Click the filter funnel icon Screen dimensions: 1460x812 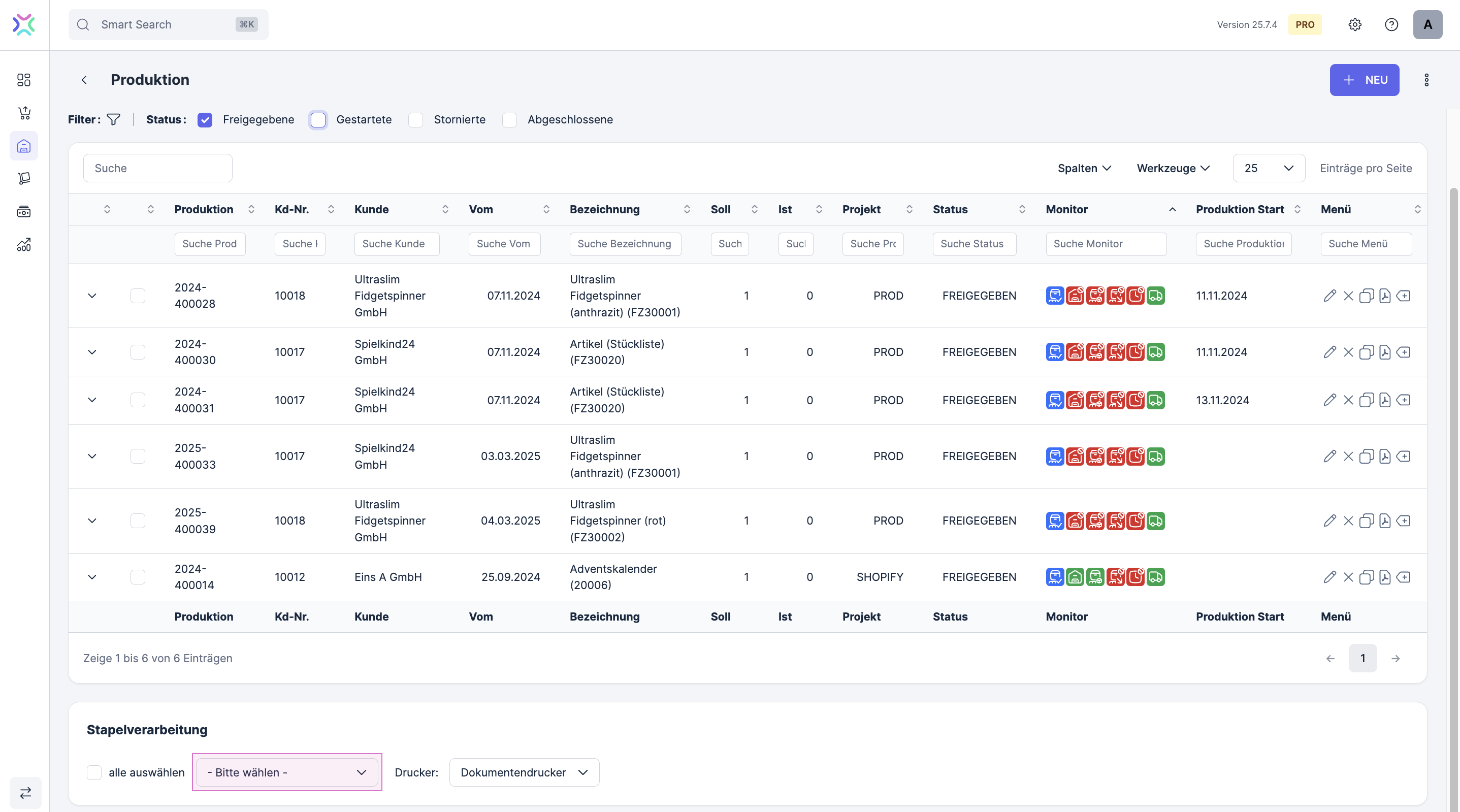pyautogui.click(x=113, y=119)
